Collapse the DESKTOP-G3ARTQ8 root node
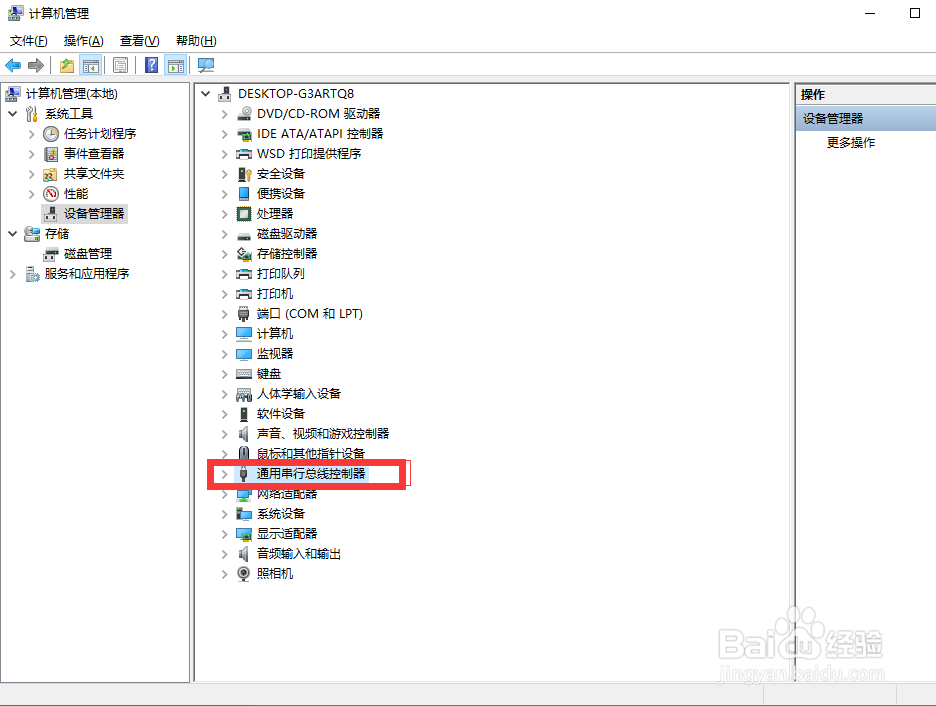The width and height of the screenshot is (936, 706). pyautogui.click(x=206, y=94)
